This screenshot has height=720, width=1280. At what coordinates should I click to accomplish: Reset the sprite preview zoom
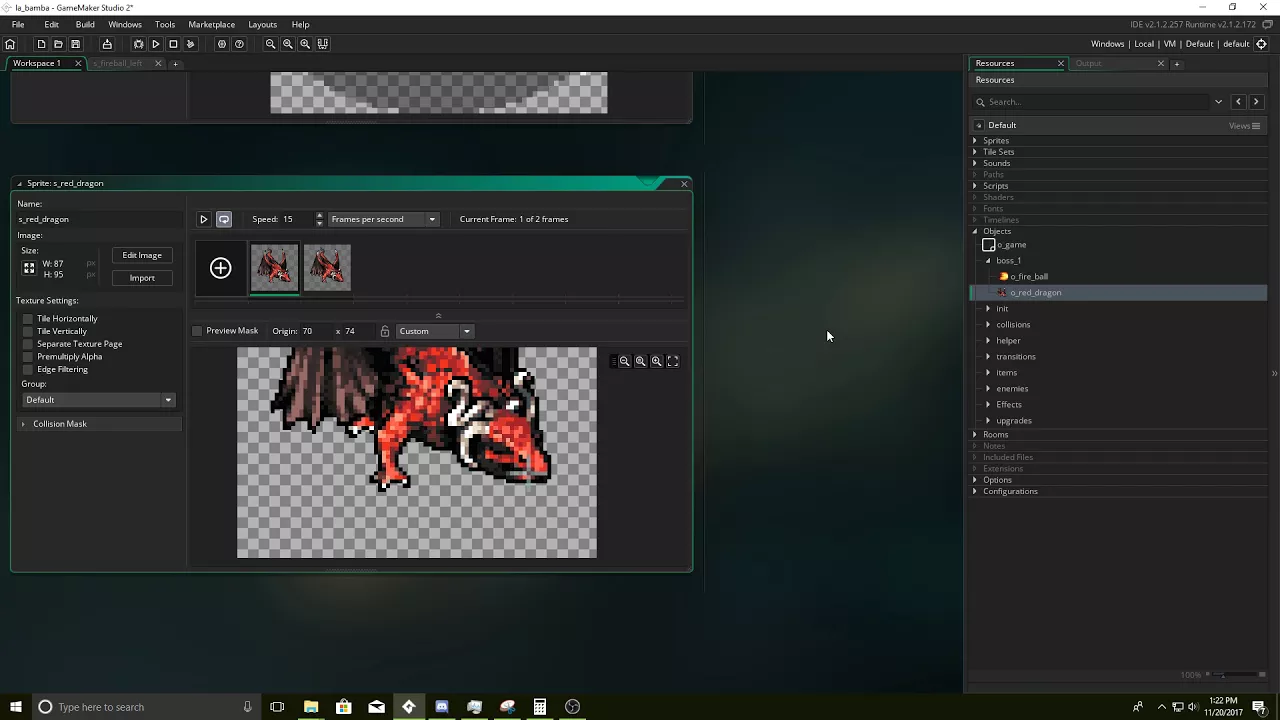point(640,361)
